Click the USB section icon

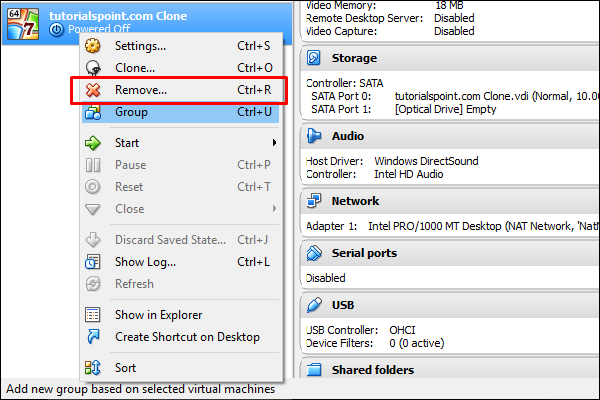[313, 305]
